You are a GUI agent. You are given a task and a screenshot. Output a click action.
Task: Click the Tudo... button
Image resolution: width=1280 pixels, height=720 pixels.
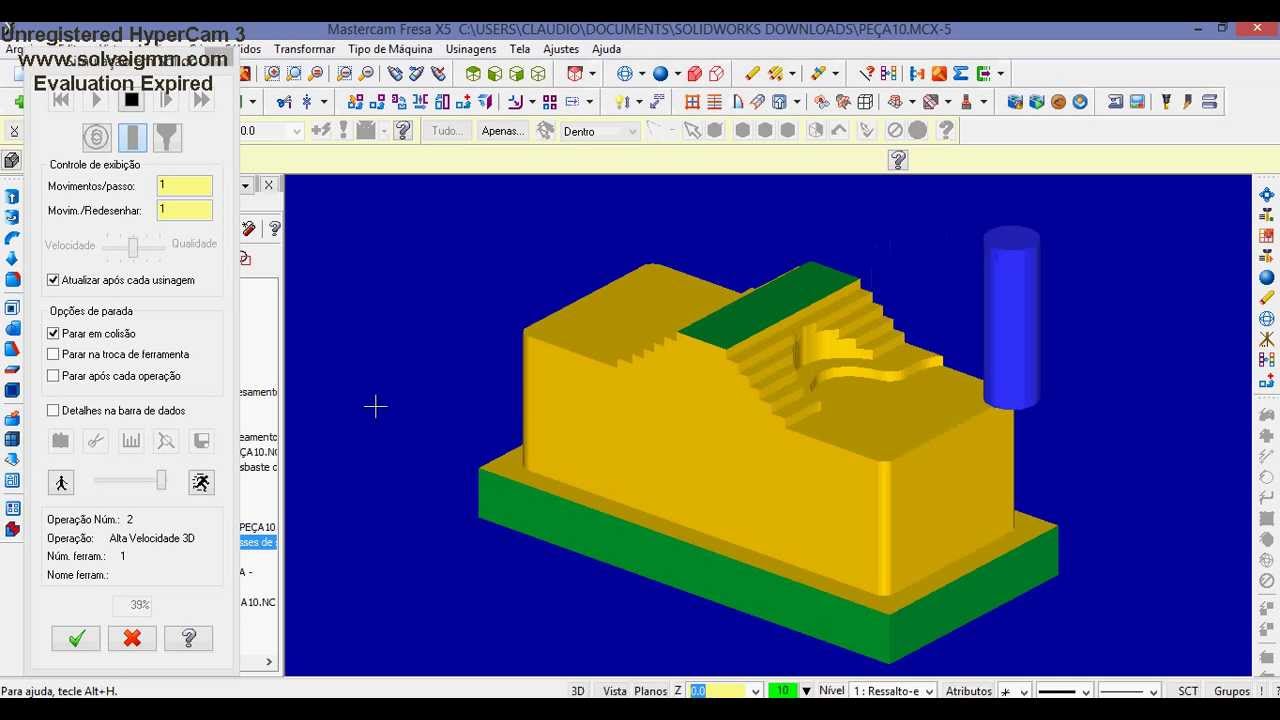(x=447, y=131)
